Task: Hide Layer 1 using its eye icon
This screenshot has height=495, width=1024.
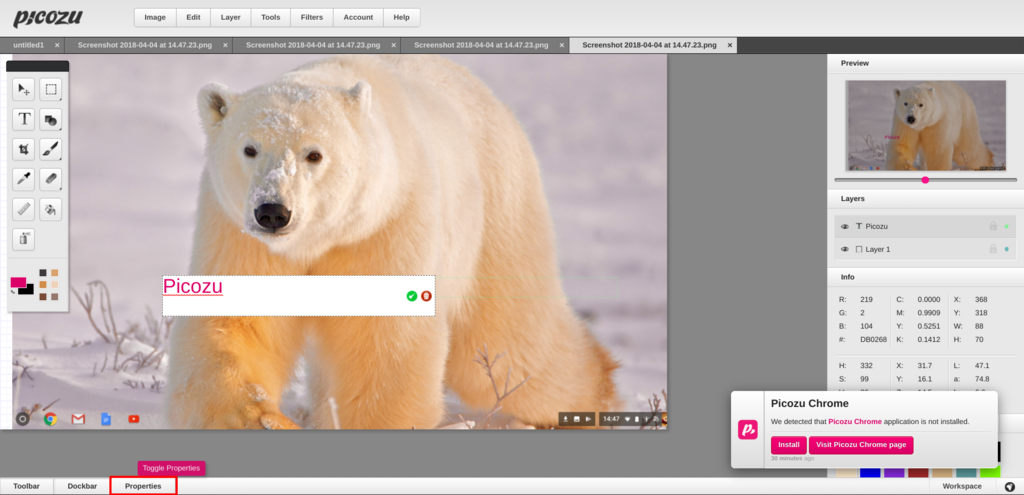Action: click(844, 249)
